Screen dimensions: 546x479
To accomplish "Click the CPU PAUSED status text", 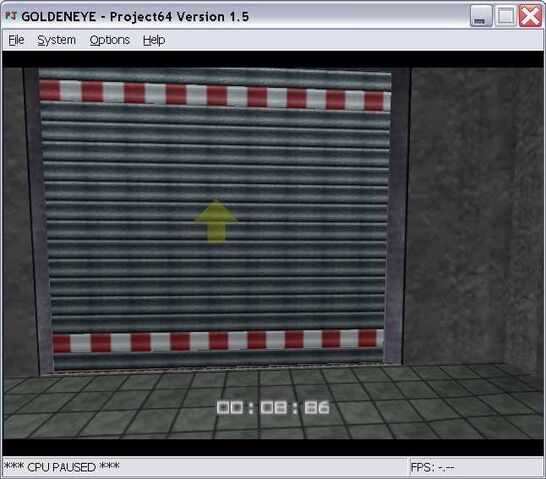I will (61, 467).
